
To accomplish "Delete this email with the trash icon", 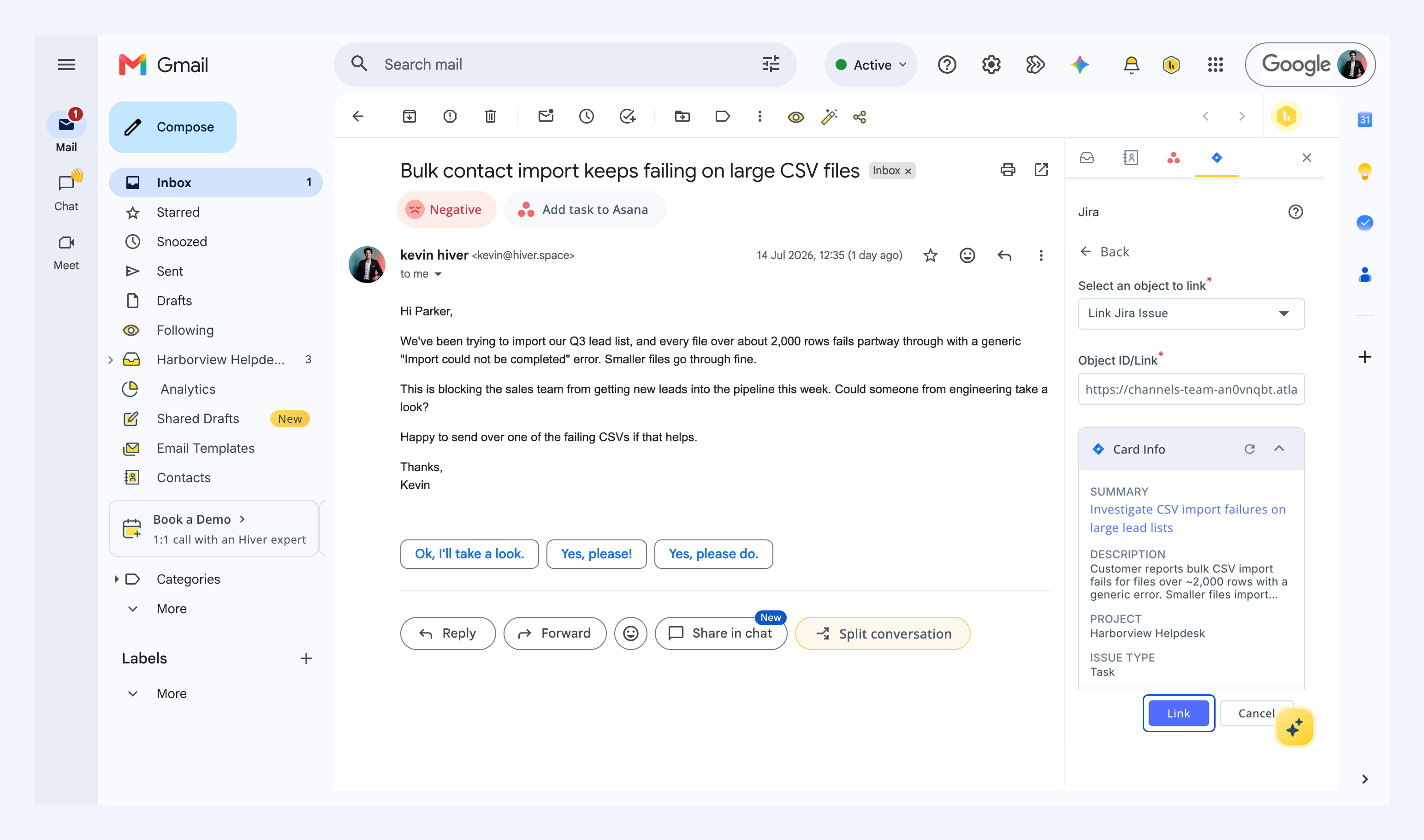I will 490,117.
